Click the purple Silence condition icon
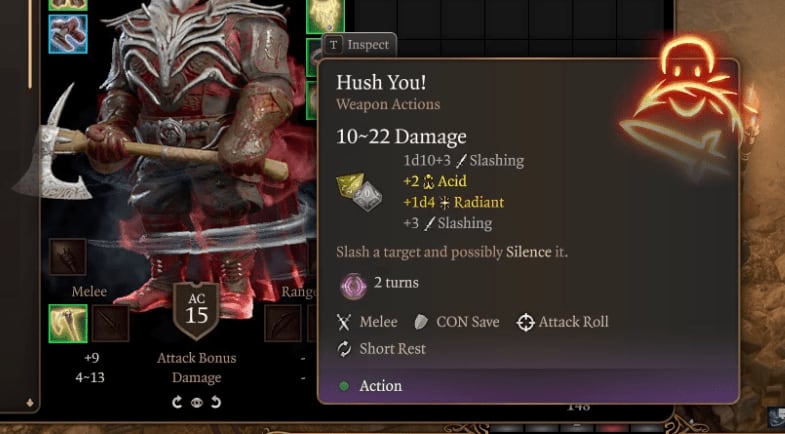This screenshot has height=434, width=785. tap(354, 286)
